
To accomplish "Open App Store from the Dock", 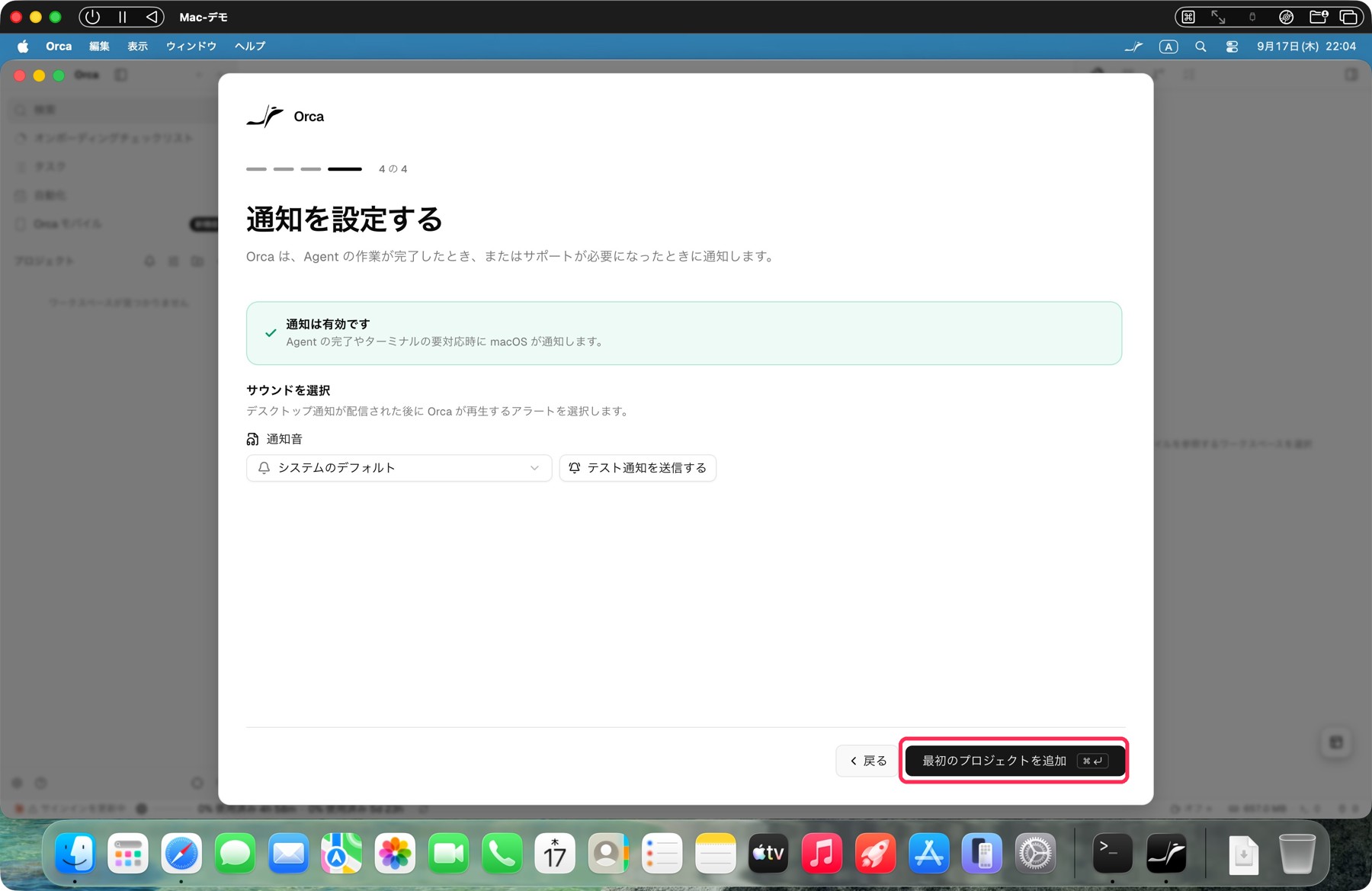I will coord(928,854).
